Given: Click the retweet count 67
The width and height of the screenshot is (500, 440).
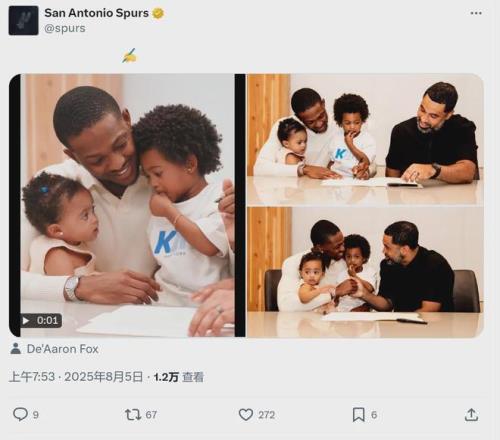Looking at the screenshot, I should tap(151, 415).
